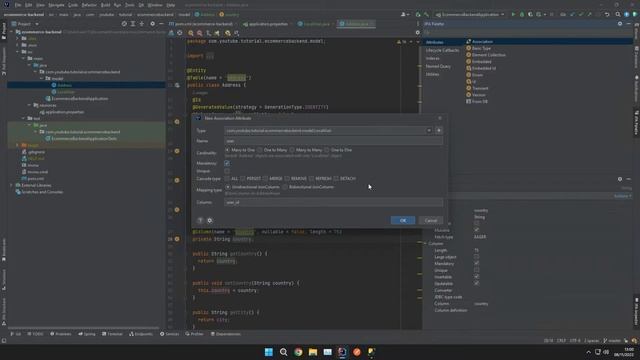Select One to One cardinality
This screenshot has width=640, height=360.
coord(327,150)
